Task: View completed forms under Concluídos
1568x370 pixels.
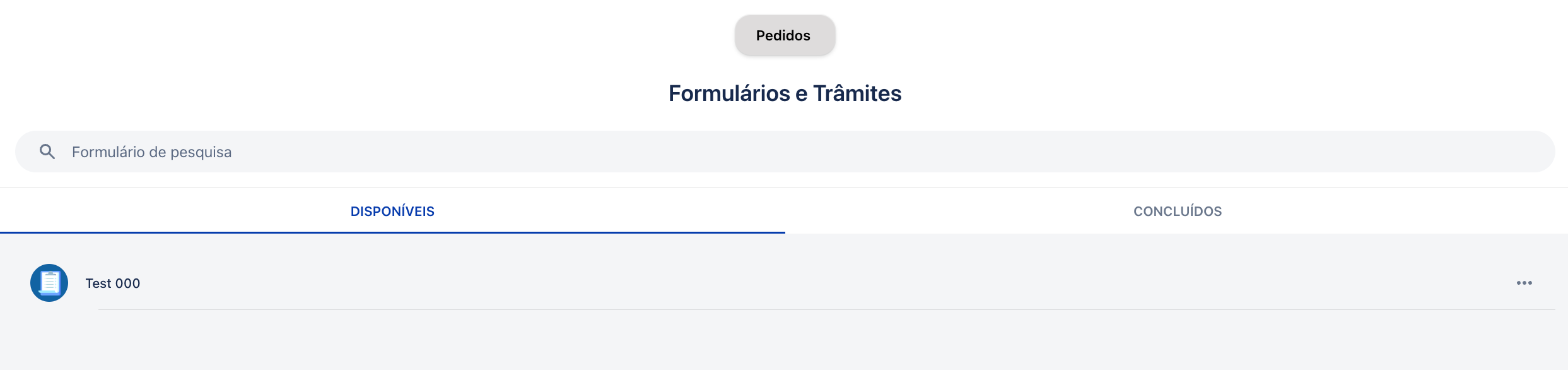Action: (1177, 212)
